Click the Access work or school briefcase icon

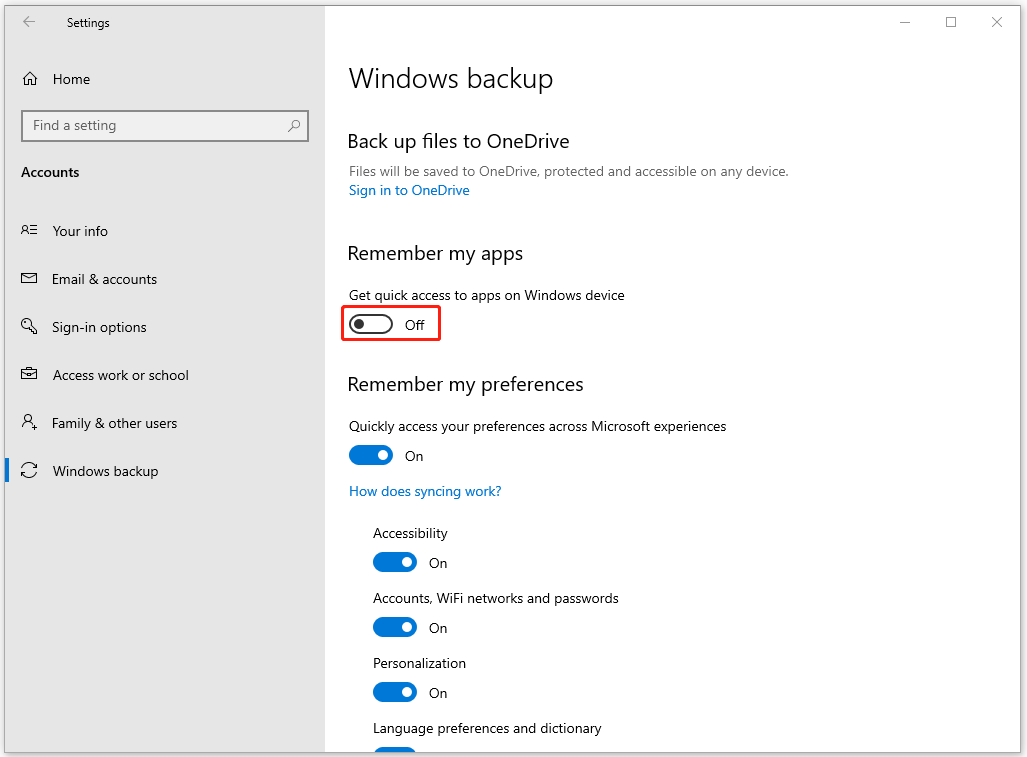pos(29,374)
